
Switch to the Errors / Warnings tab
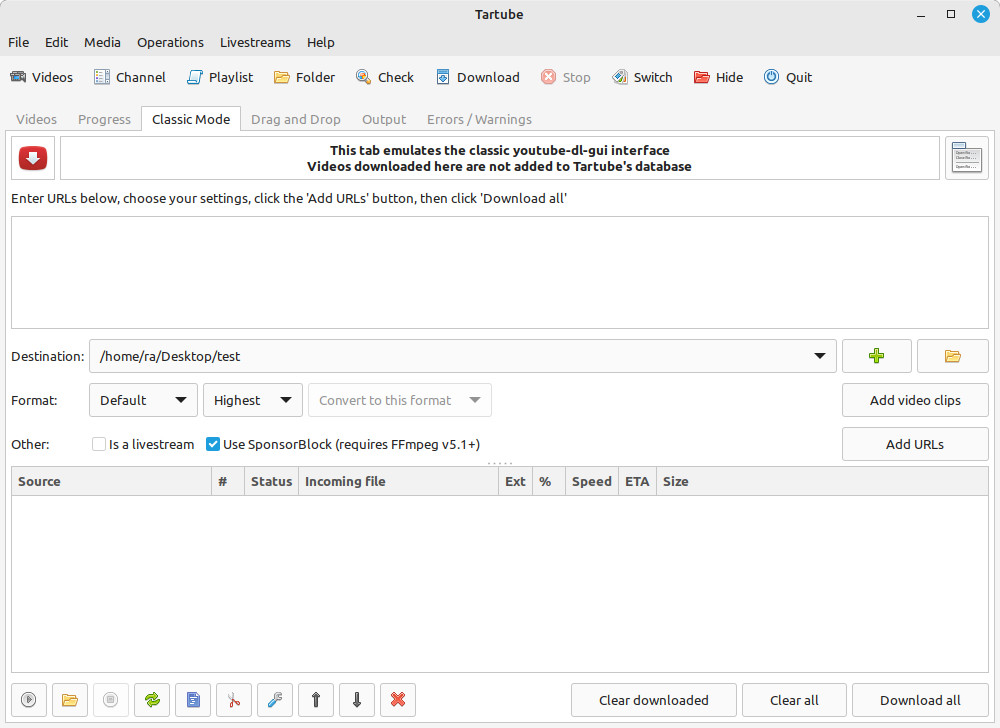pos(479,119)
